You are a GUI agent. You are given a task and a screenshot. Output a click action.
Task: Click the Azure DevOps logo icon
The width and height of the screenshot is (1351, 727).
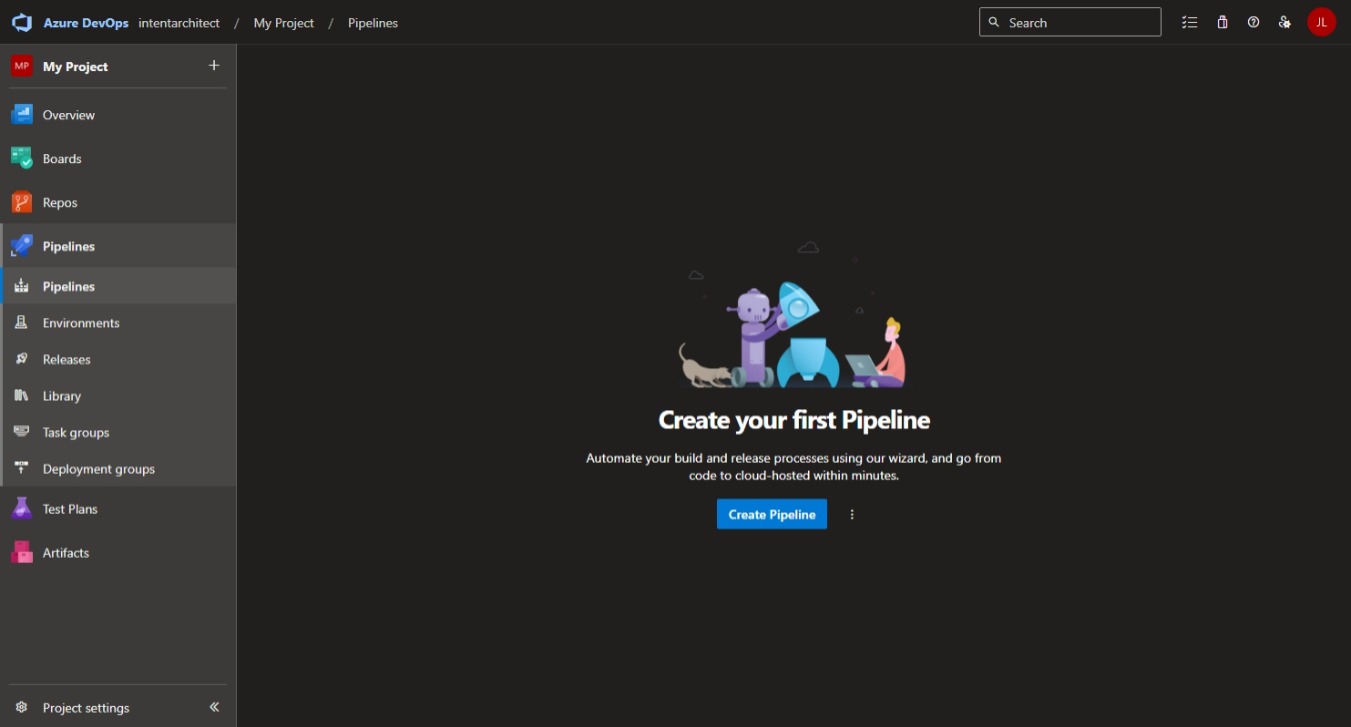point(22,23)
